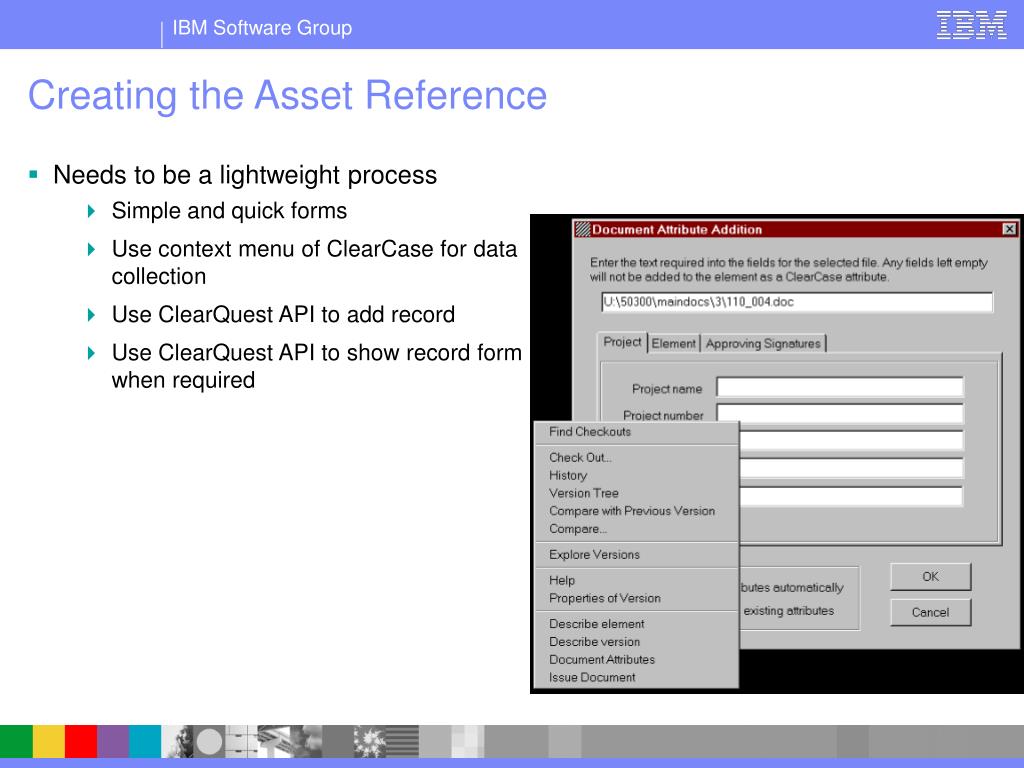Image resolution: width=1024 pixels, height=768 pixels.
Task: Click the Project name input field
Action: [839, 387]
